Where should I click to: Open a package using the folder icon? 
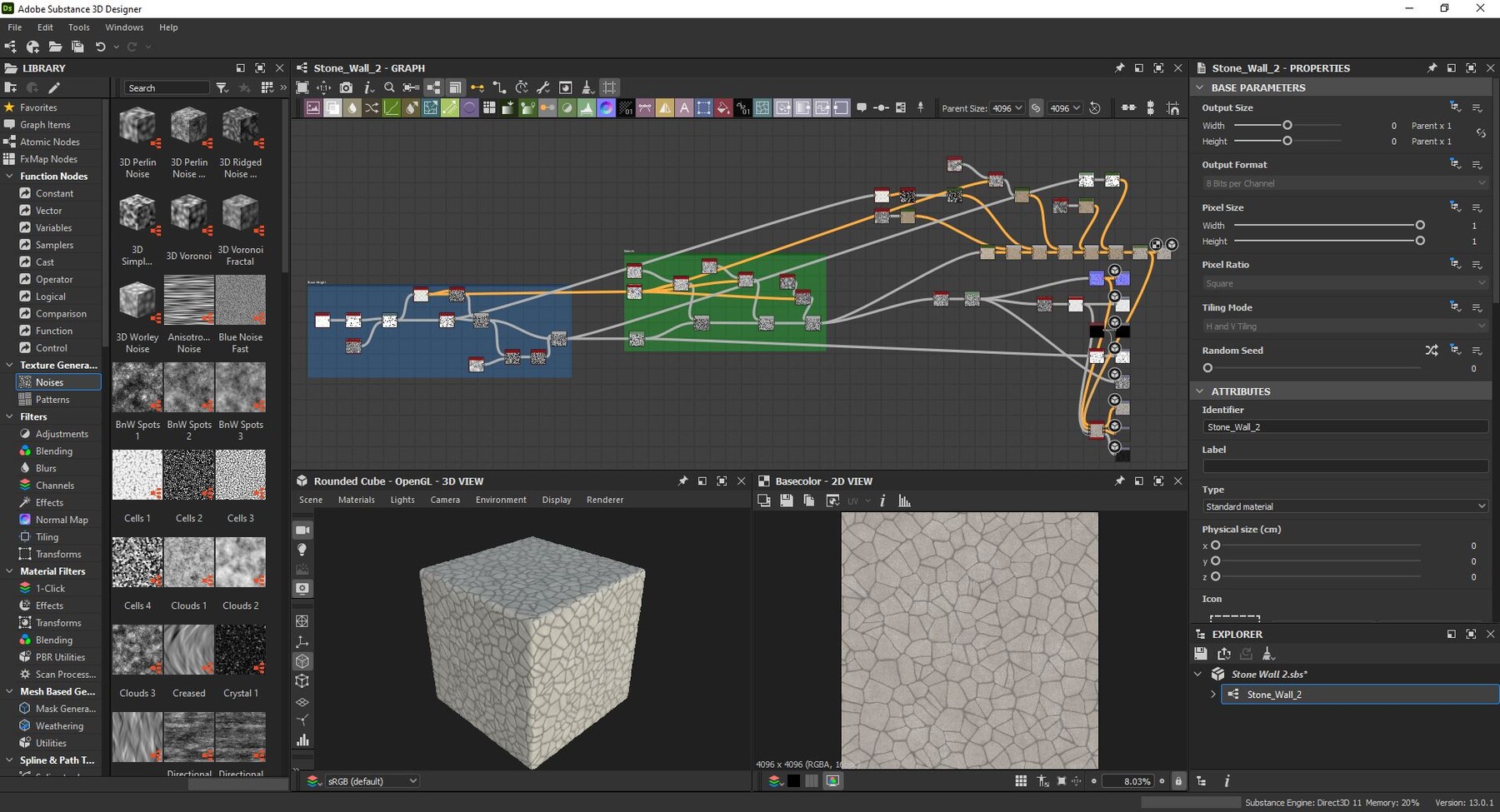[x=55, y=47]
